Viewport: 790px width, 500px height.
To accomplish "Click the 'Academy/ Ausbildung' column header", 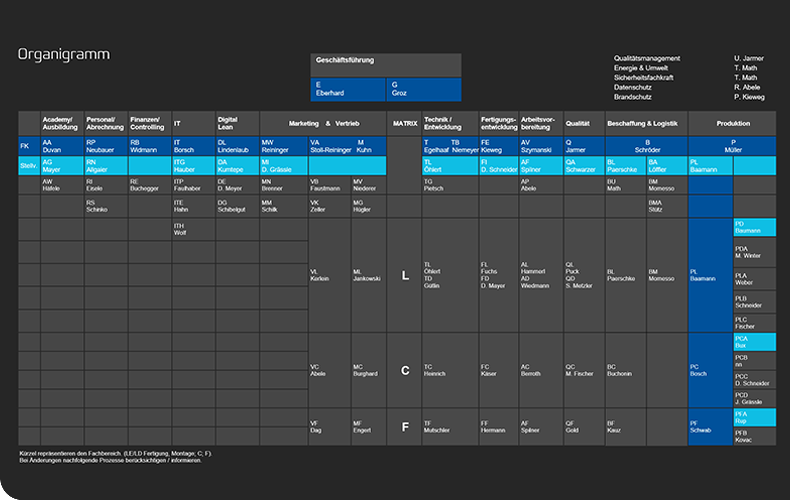I will click(x=62, y=123).
